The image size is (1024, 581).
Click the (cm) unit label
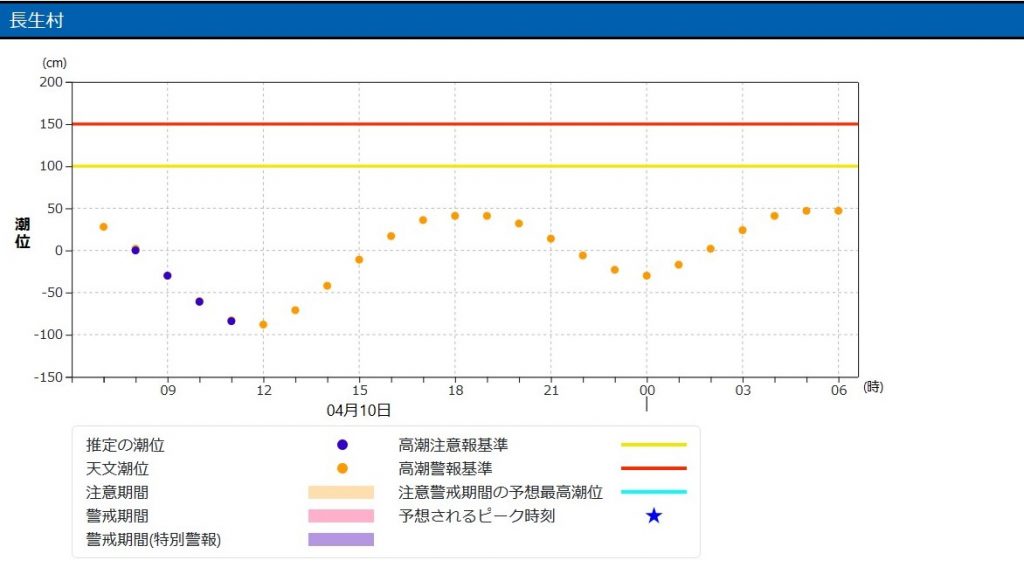54,63
